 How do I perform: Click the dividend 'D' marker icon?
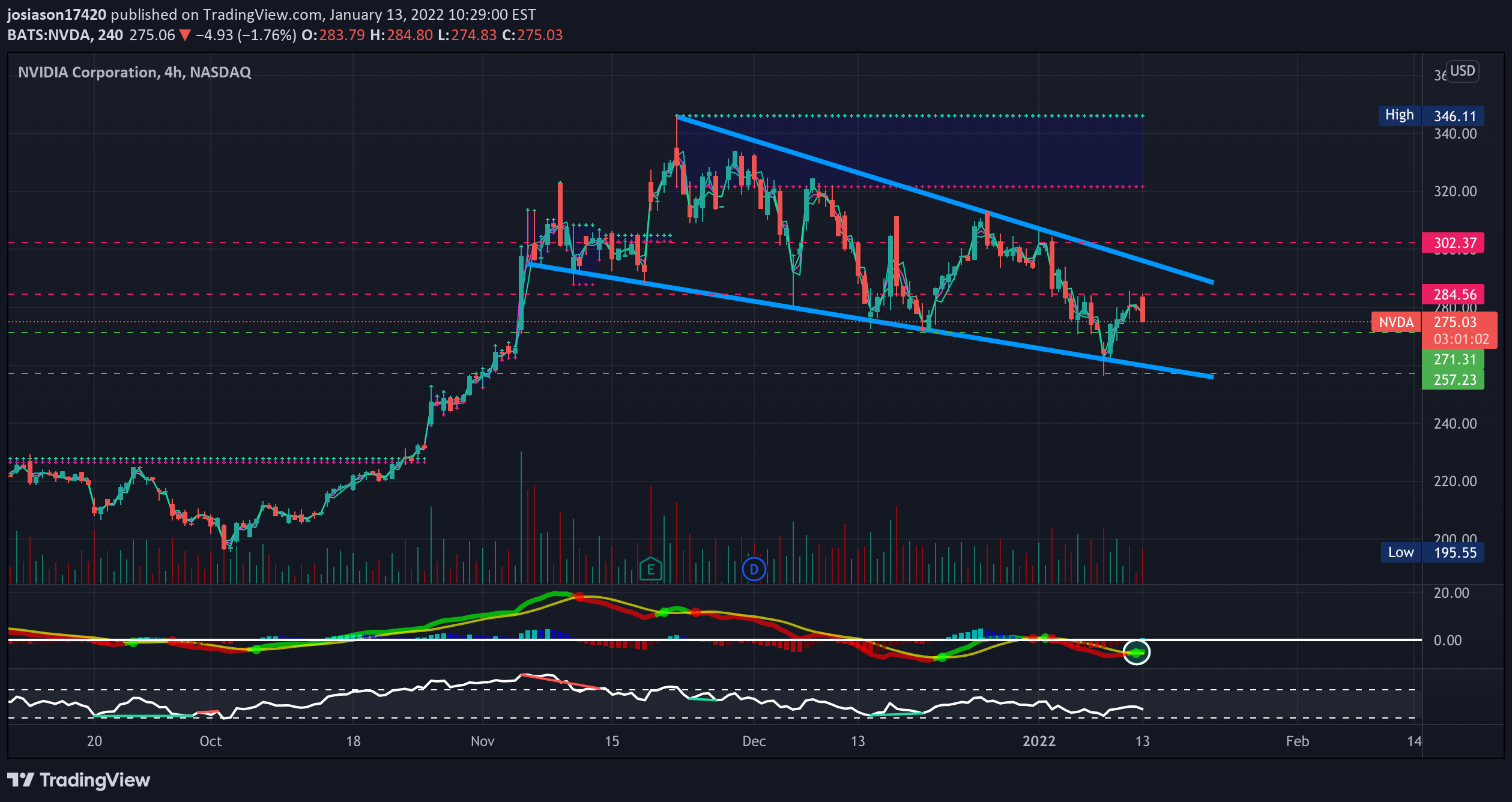pos(754,569)
